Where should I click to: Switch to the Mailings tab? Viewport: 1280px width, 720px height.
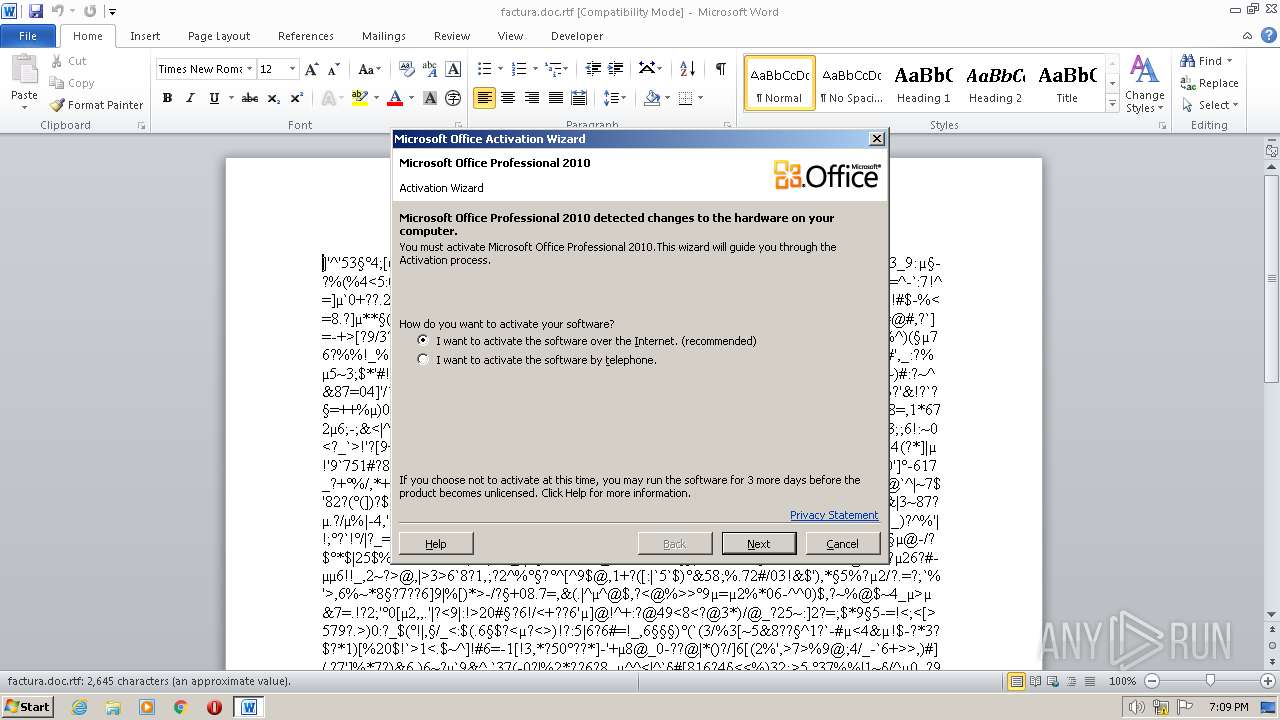[384, 36]
